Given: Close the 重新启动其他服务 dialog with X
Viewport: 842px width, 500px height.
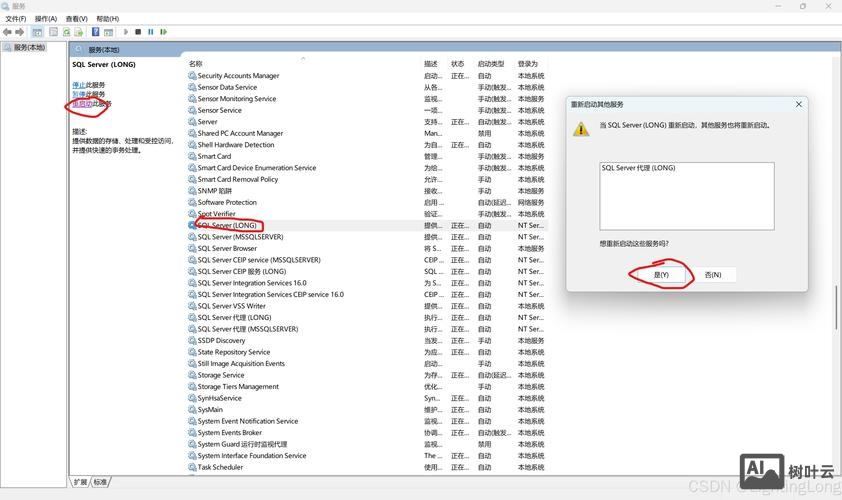Looking at the screenshot, I should [799, 104].
